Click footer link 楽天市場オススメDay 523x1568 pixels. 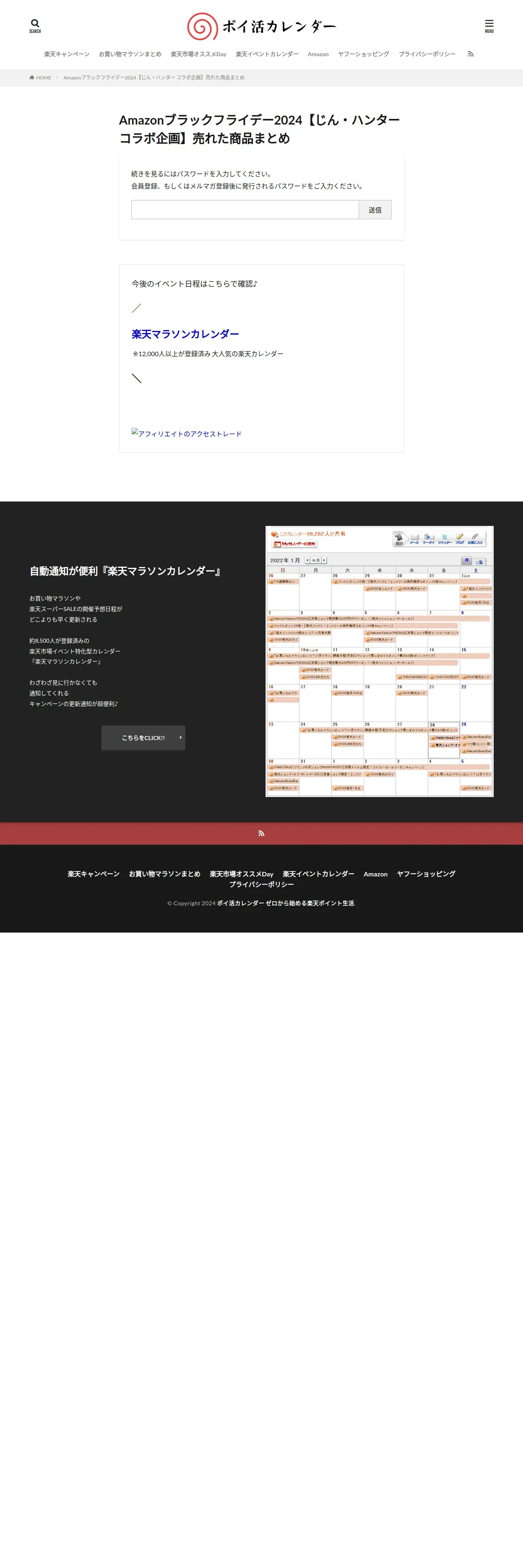point(241,874)
